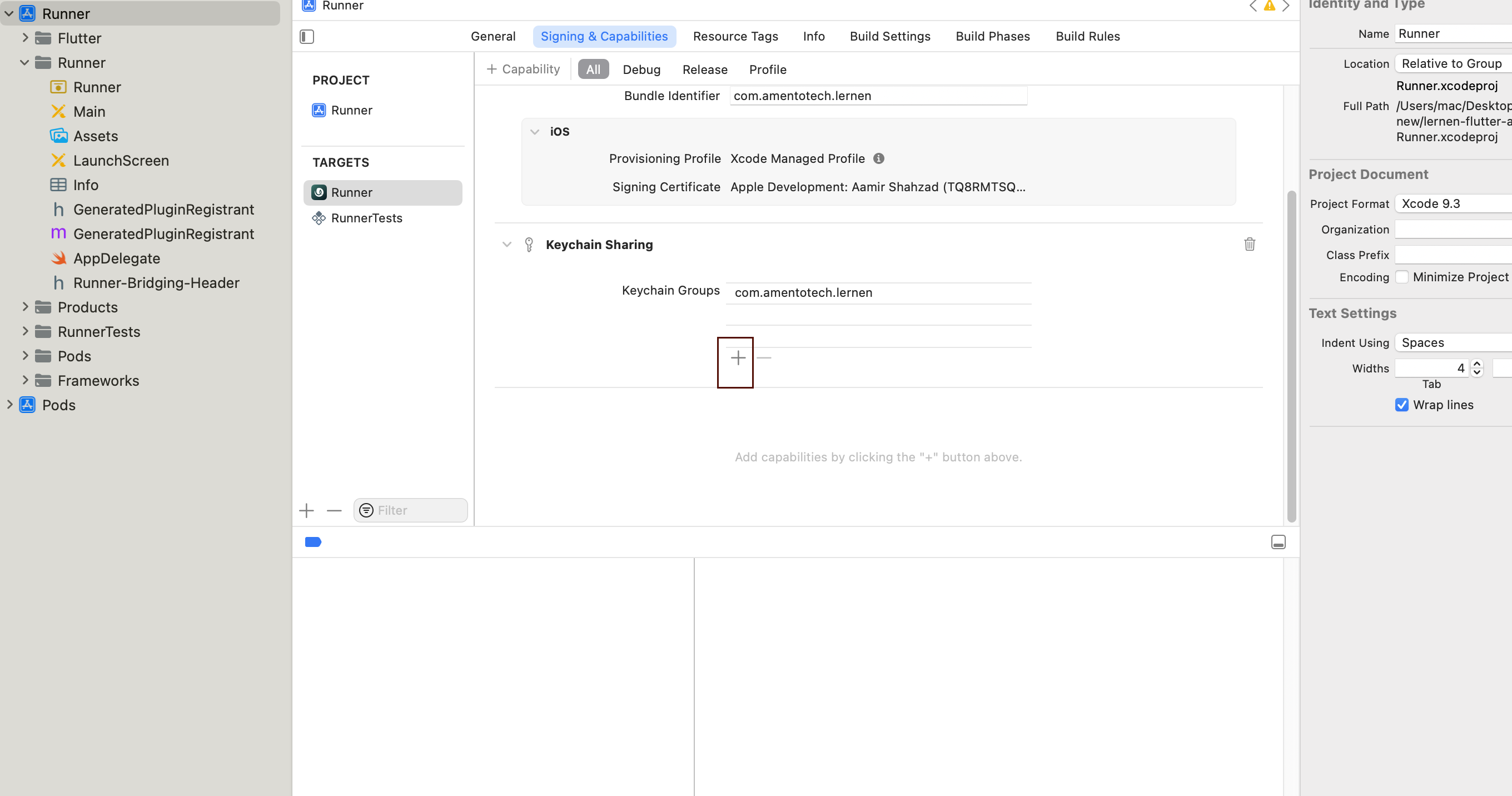Click the provisioning profile info icon
The image size is (1512, 796).
point(879,158)
